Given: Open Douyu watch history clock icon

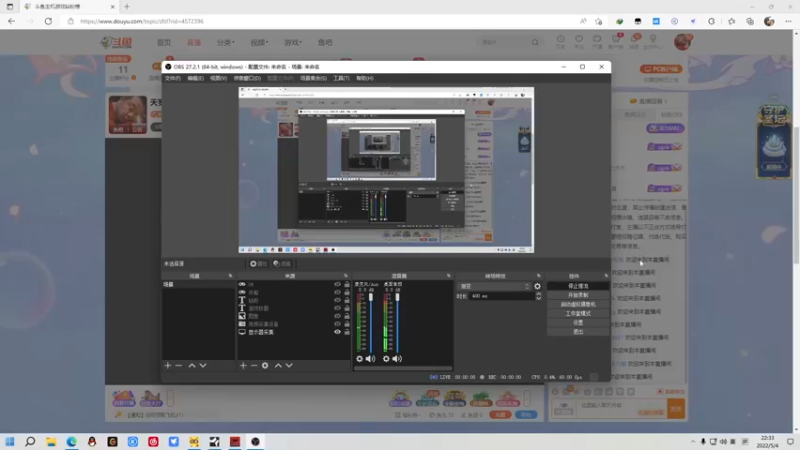Looking at the screenshot, I should [560, 41].
